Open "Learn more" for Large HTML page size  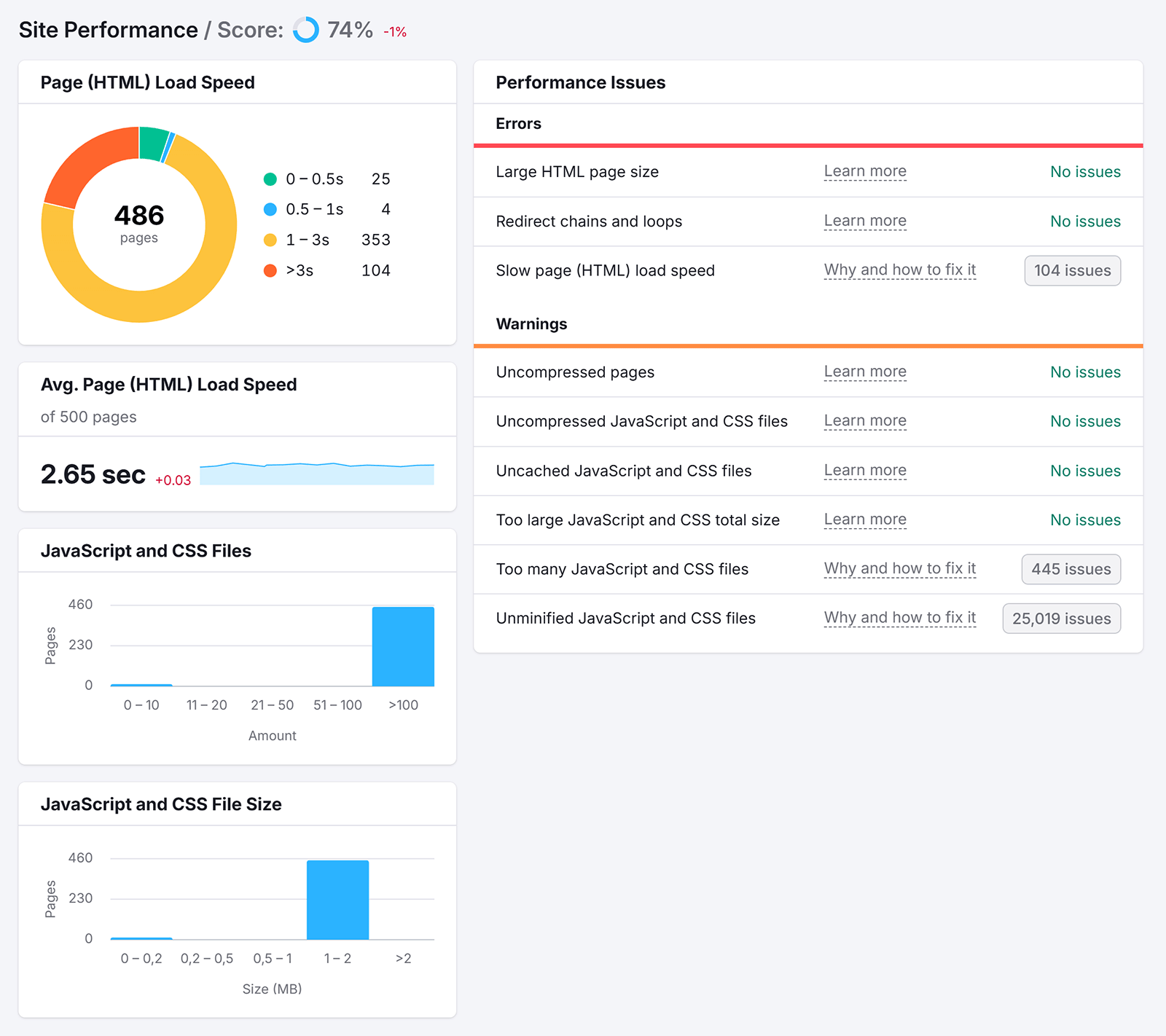click(x=865, y=171)
